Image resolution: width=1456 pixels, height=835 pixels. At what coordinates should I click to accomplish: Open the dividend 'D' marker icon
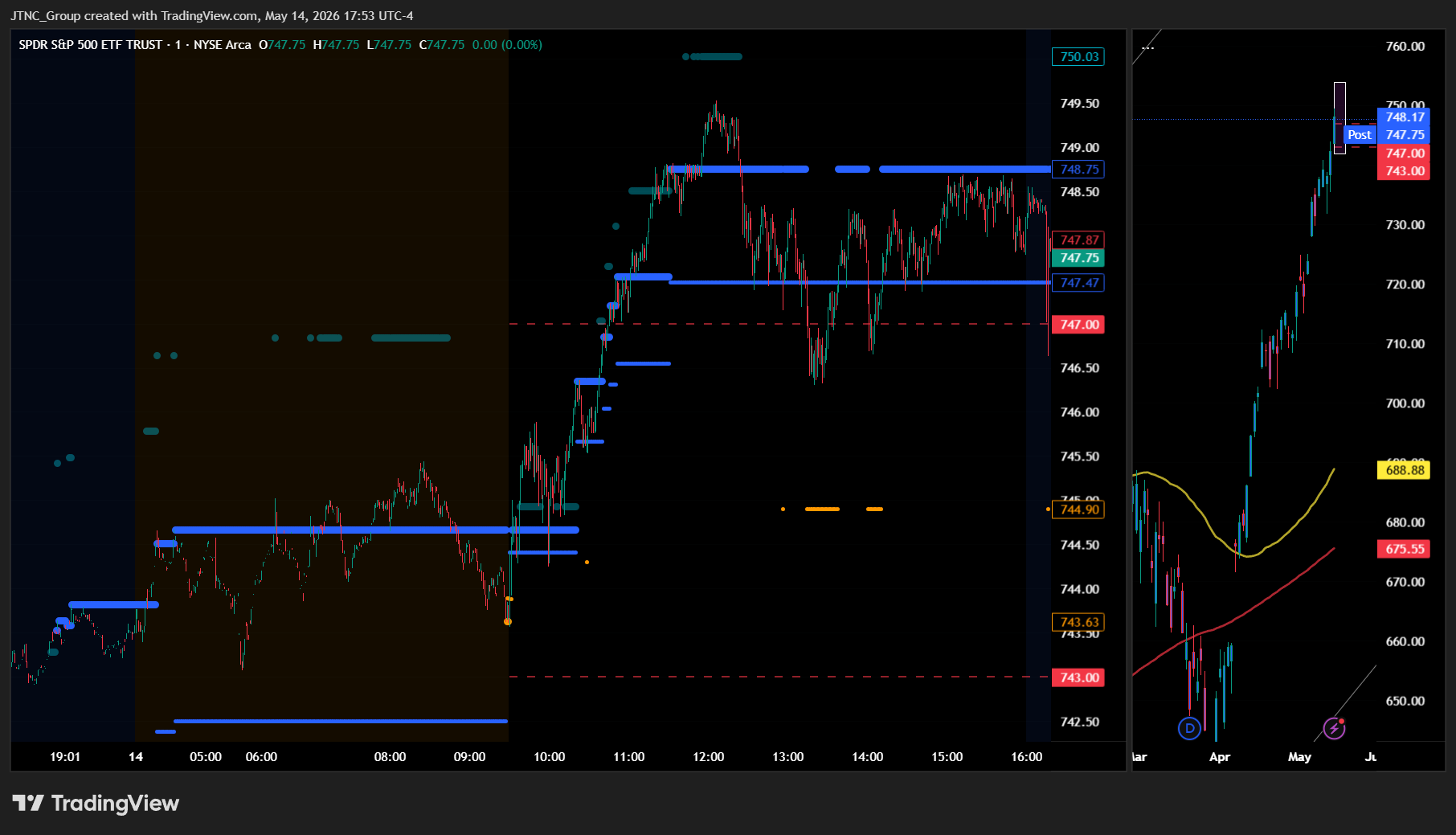(1189, 728)
